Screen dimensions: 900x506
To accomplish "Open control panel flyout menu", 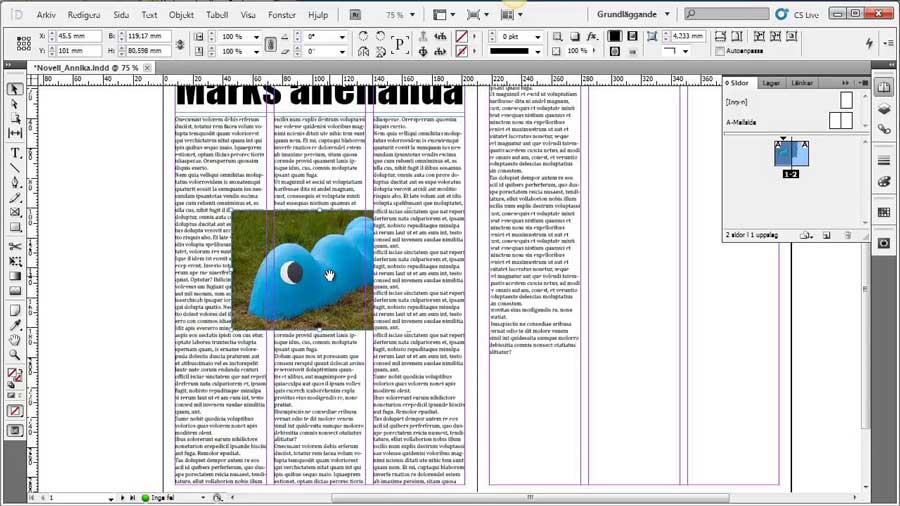I will tap(890, 43).
